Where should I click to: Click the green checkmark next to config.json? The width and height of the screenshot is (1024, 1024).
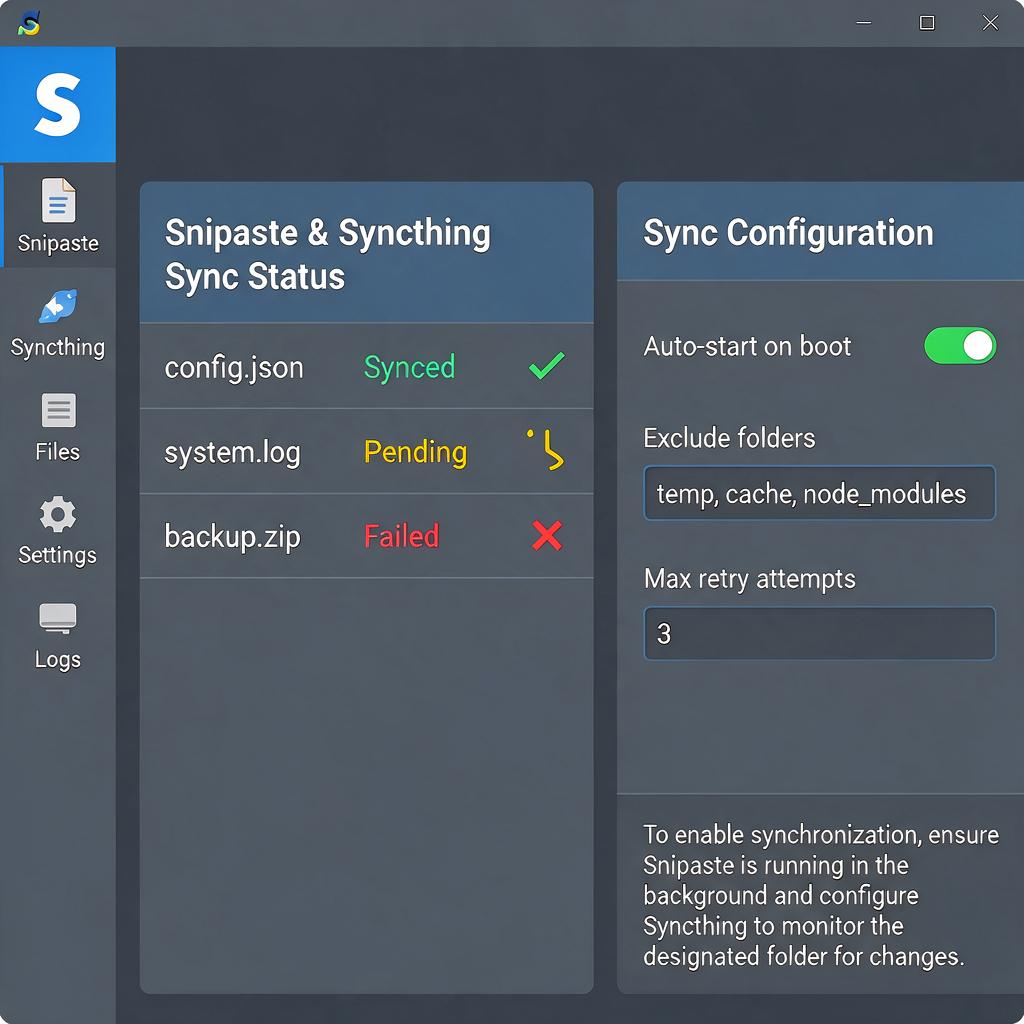[547, 366]
